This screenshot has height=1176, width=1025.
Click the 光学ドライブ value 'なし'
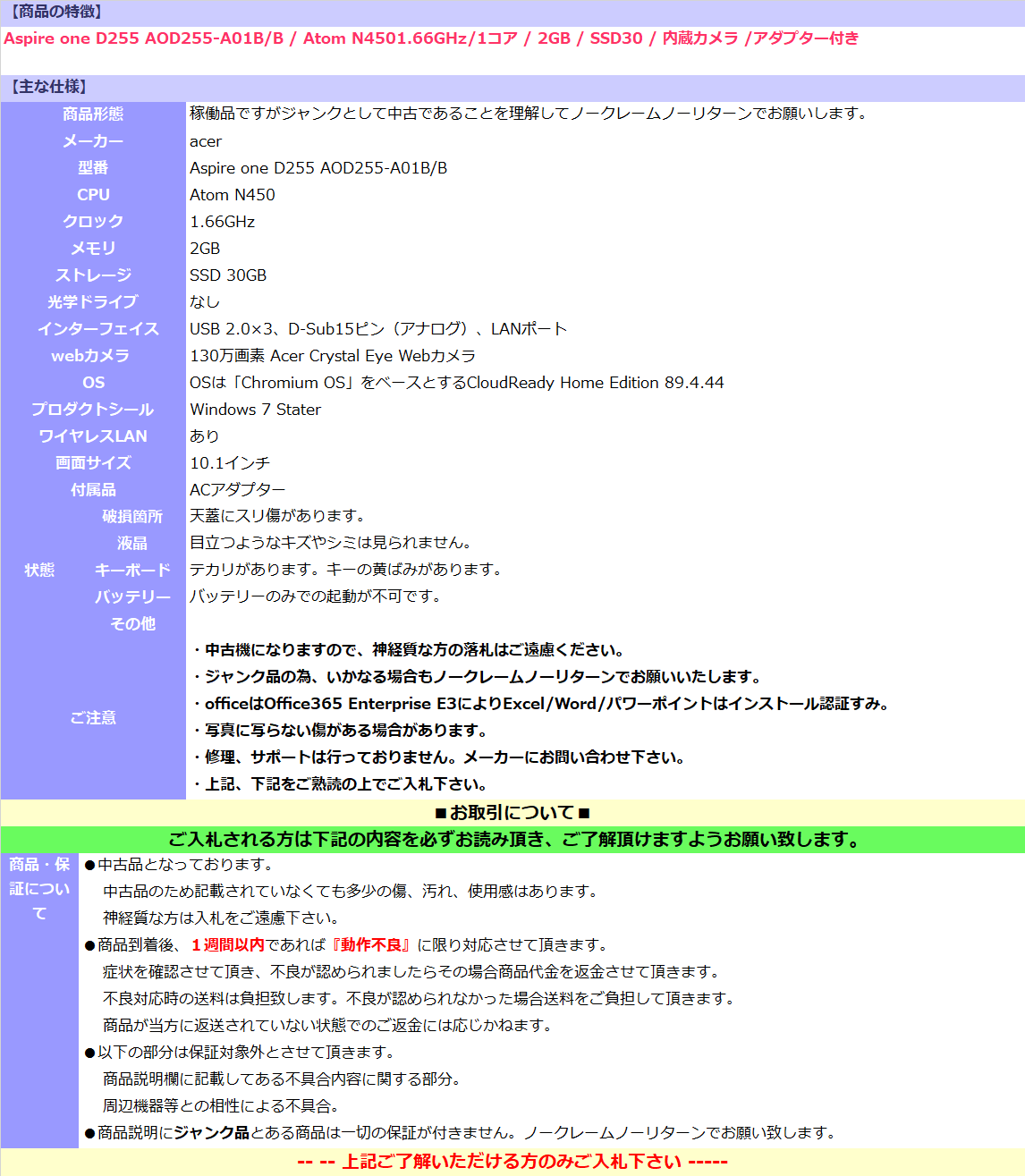[x=205, y=302]
